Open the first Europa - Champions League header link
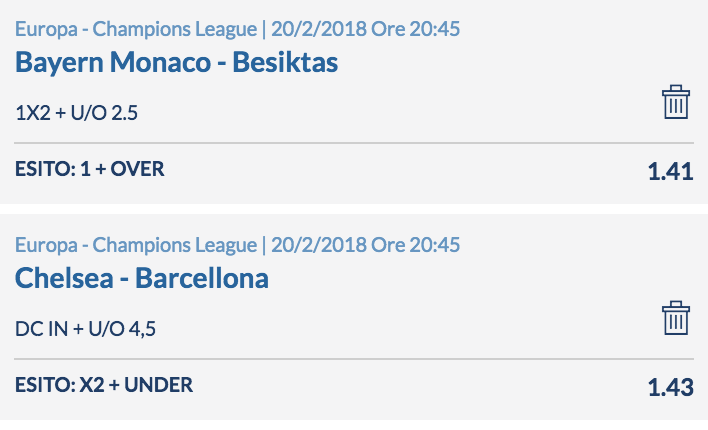708x430 pixels. coord(136,29)
